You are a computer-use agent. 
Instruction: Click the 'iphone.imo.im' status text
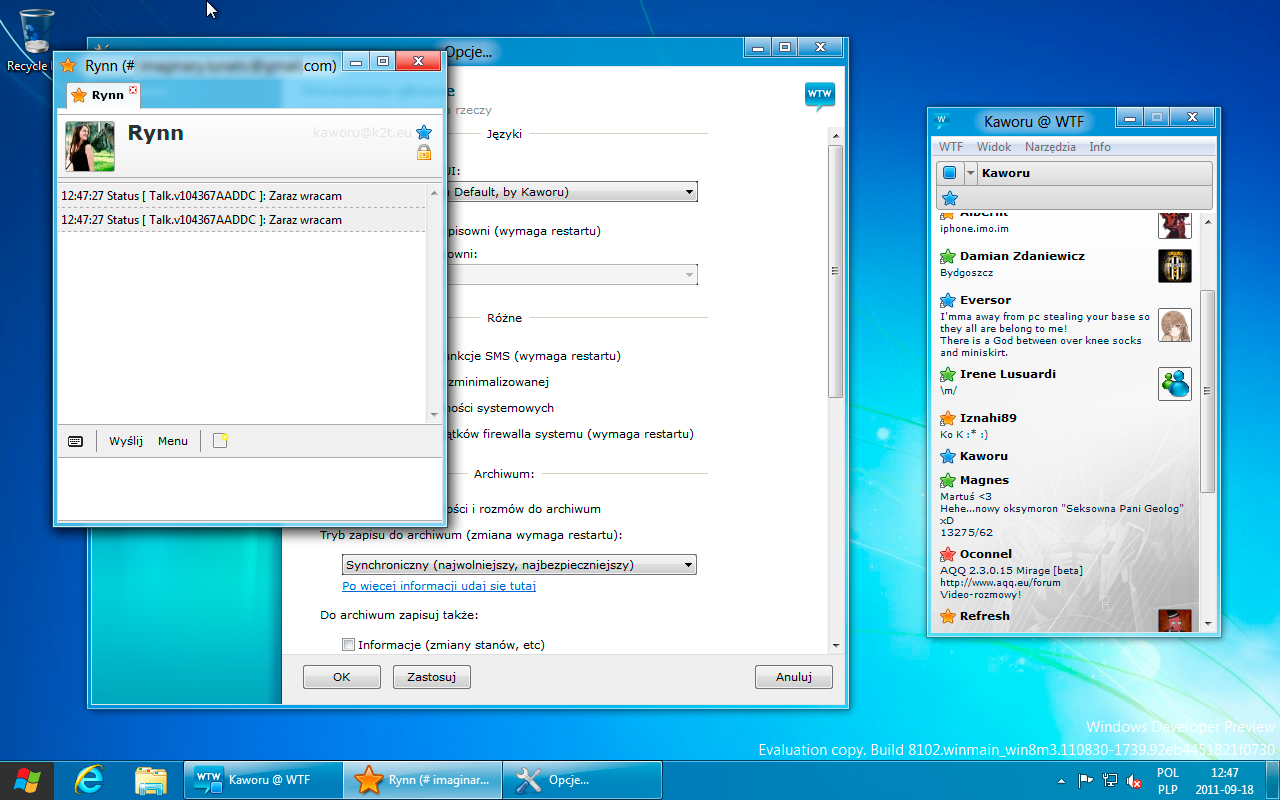[974, 229]
